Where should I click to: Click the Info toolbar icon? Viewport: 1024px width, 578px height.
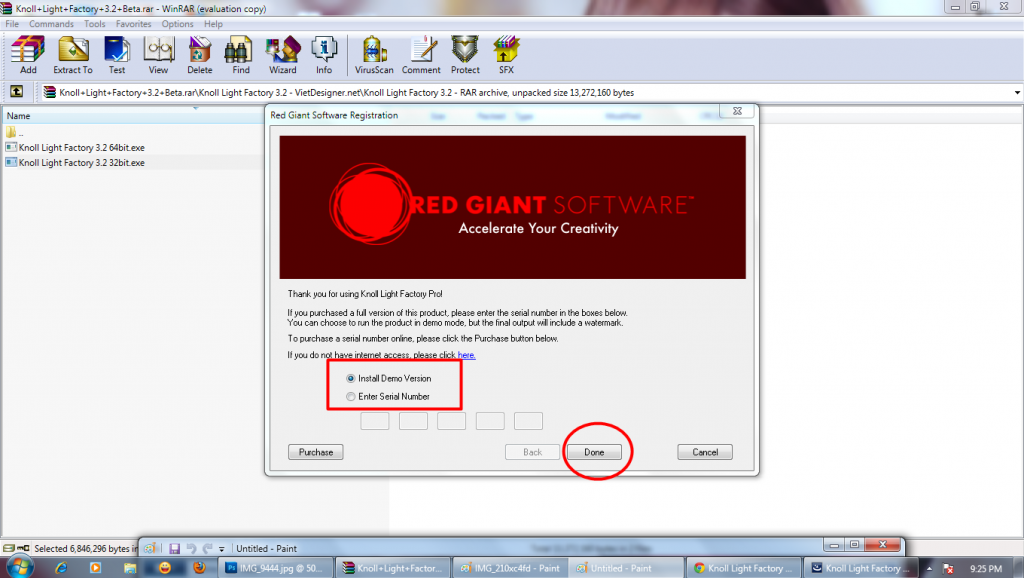(x=324, y=55)
